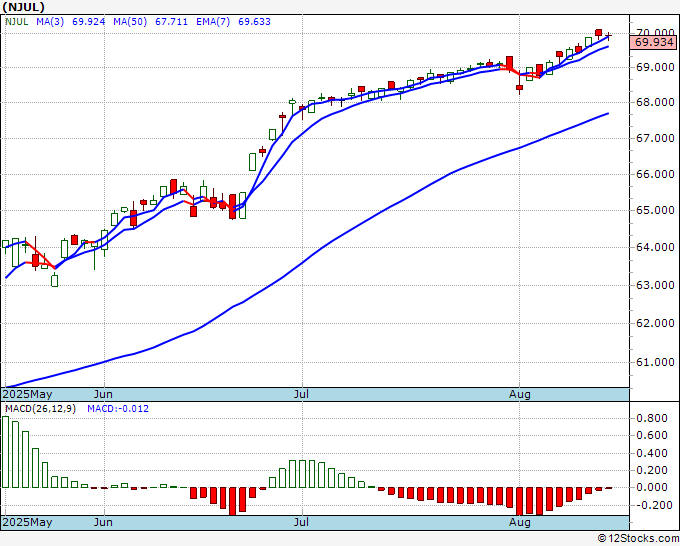Click the latest candlestick near 70.000
680x546 pixels.
click(608, 35)
